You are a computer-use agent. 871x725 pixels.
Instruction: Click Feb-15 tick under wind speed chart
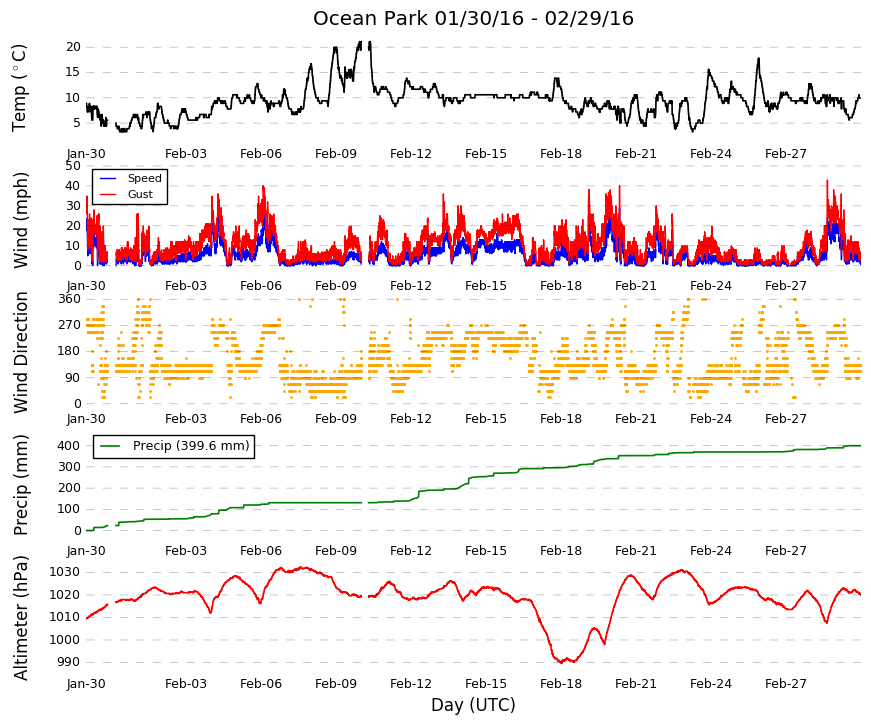coord(485,286)
